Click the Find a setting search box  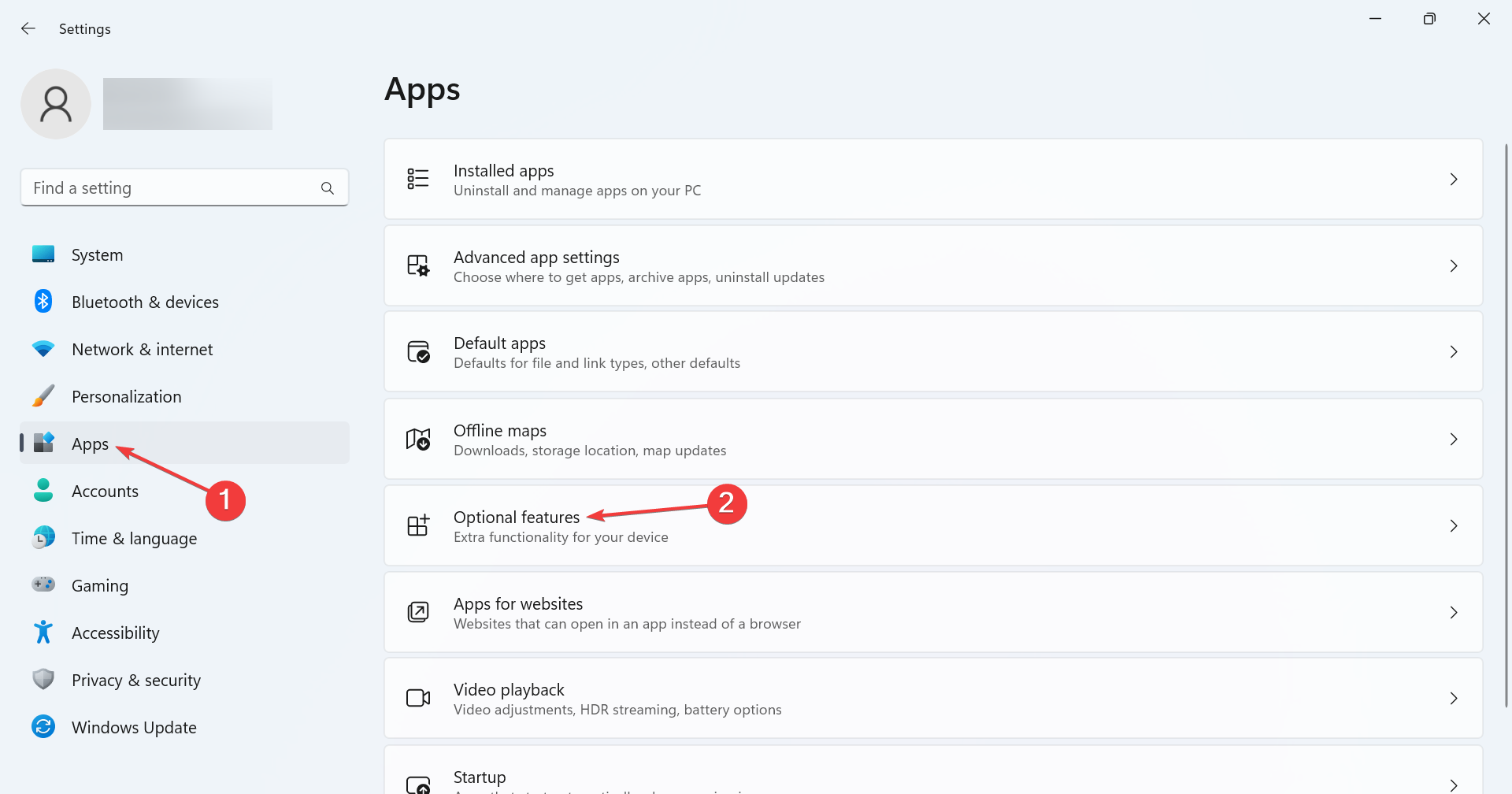coord(173,188)
